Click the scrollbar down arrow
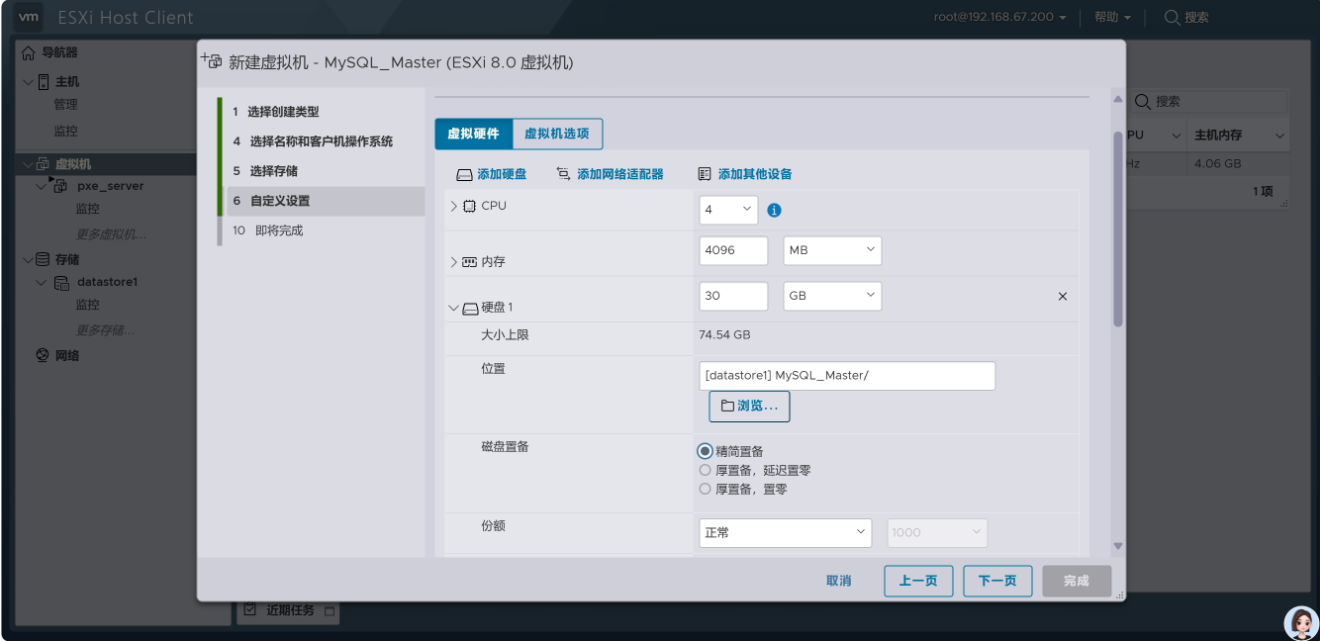 click(1118, 546)
